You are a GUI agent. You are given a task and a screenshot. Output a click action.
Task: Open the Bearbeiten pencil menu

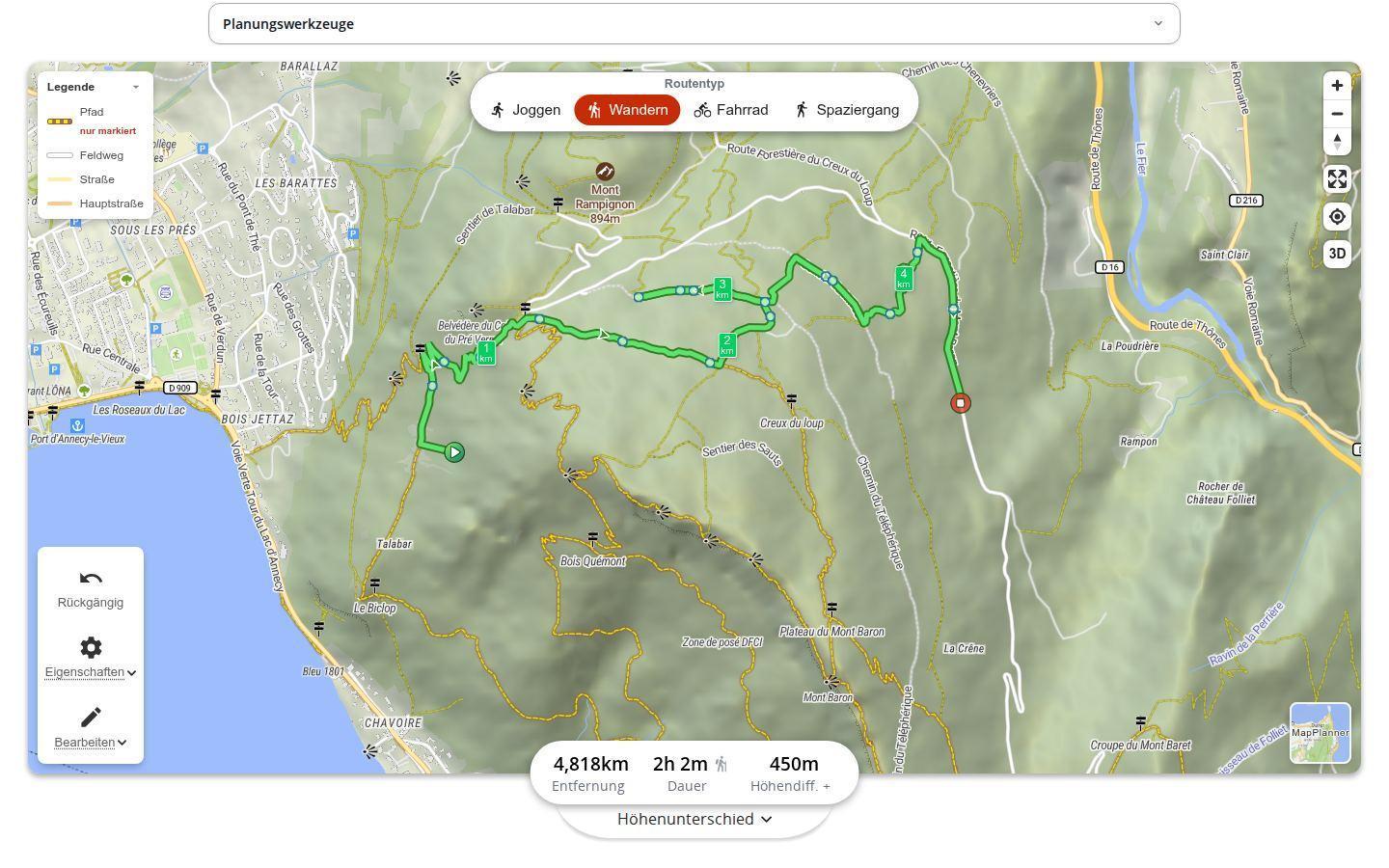pyautogui.click(x=91, y=717)
